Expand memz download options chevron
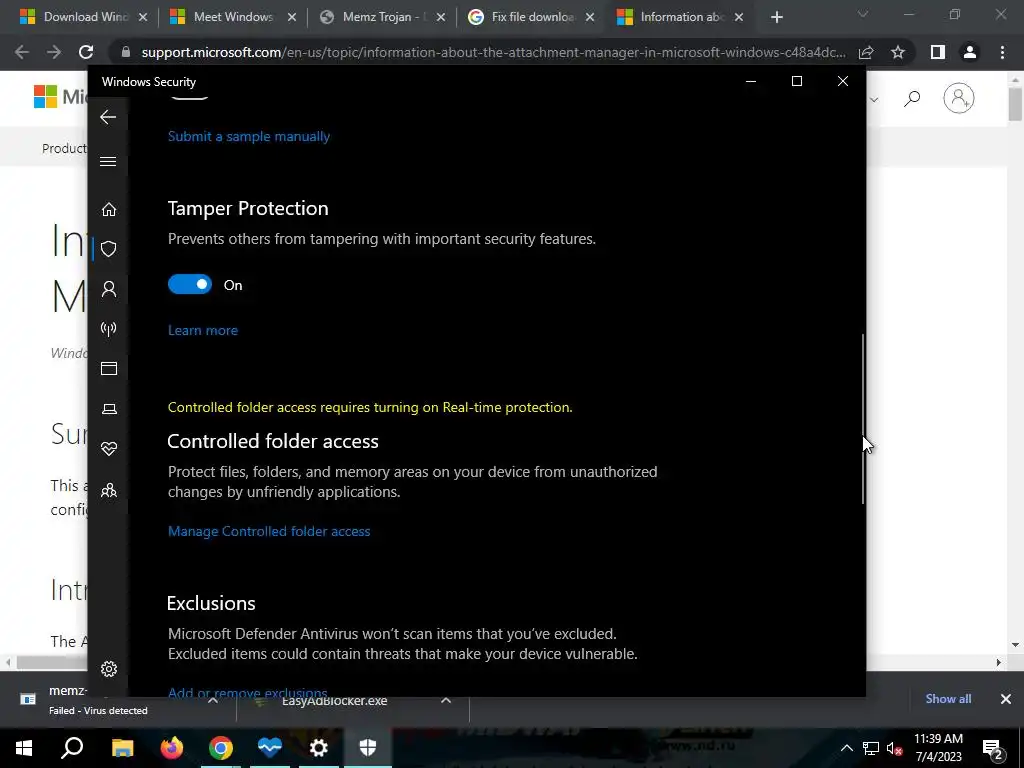Viewport: 1024px width, 768px height. [213, 700]
